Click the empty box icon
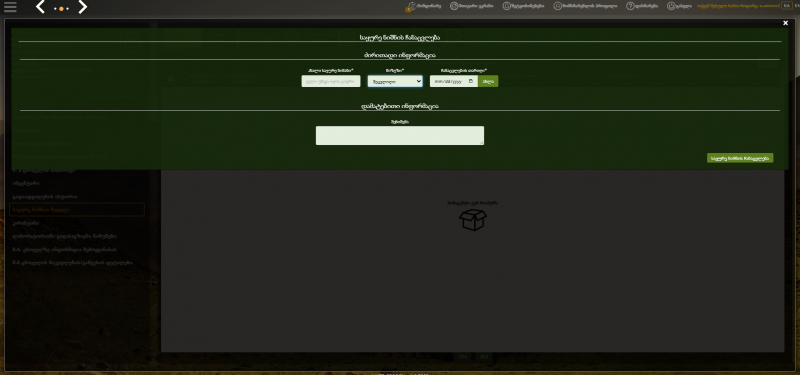The height and width of the screenshot is (375, 800). coord(473,220)
